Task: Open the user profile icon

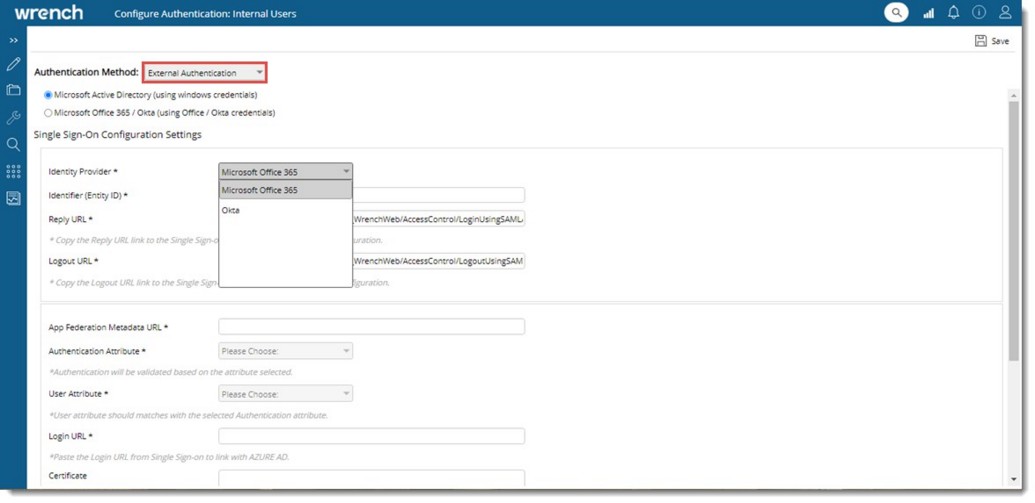Action: [1005, 13]
